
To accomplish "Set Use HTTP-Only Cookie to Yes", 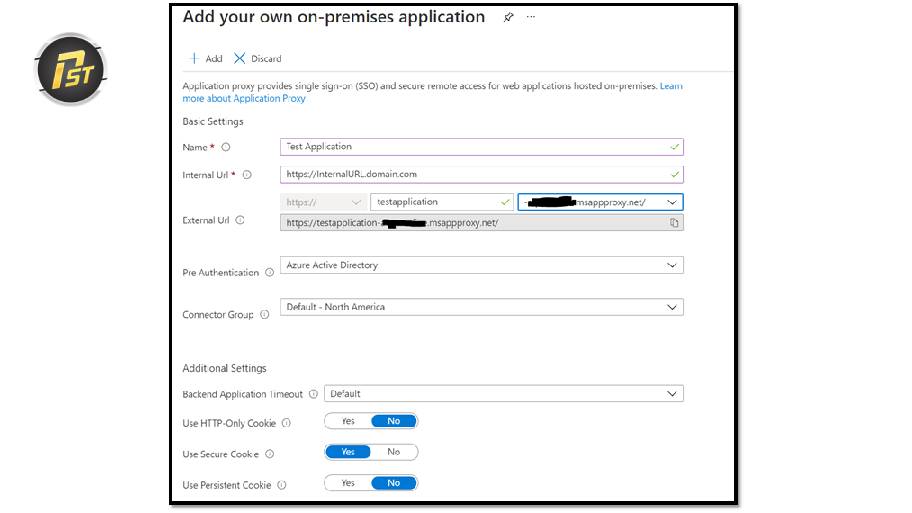I will (x=348, y=421).
